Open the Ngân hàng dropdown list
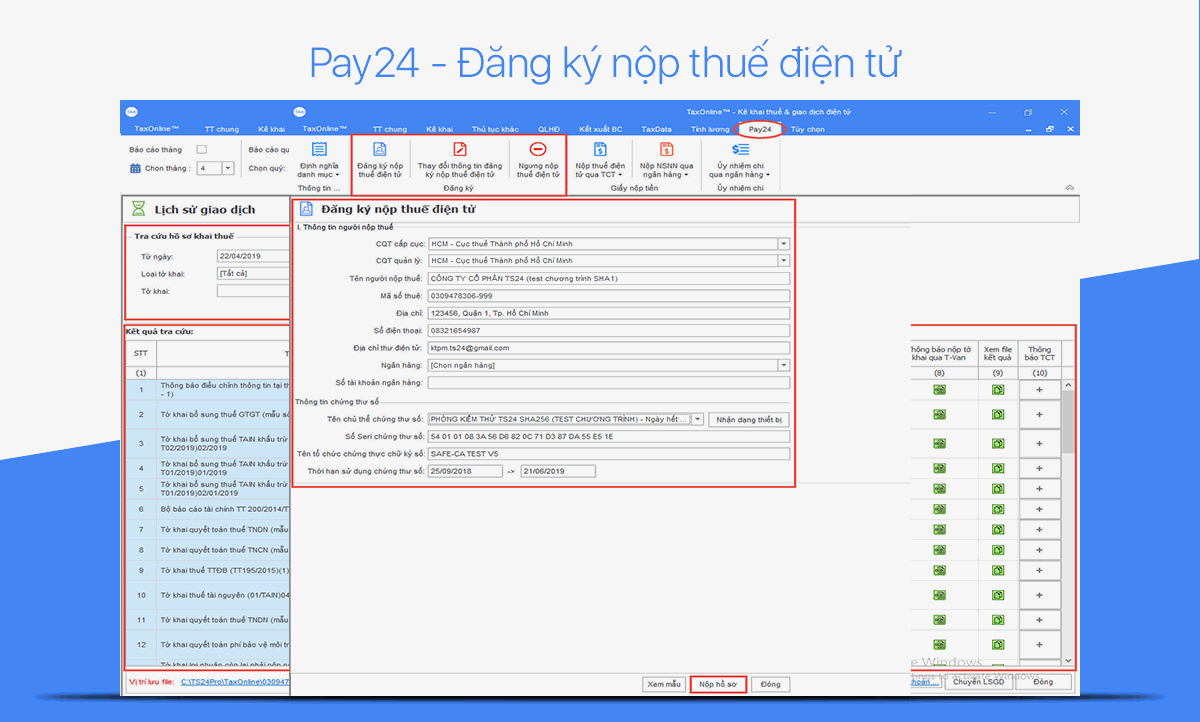 [x=783, y=365]
